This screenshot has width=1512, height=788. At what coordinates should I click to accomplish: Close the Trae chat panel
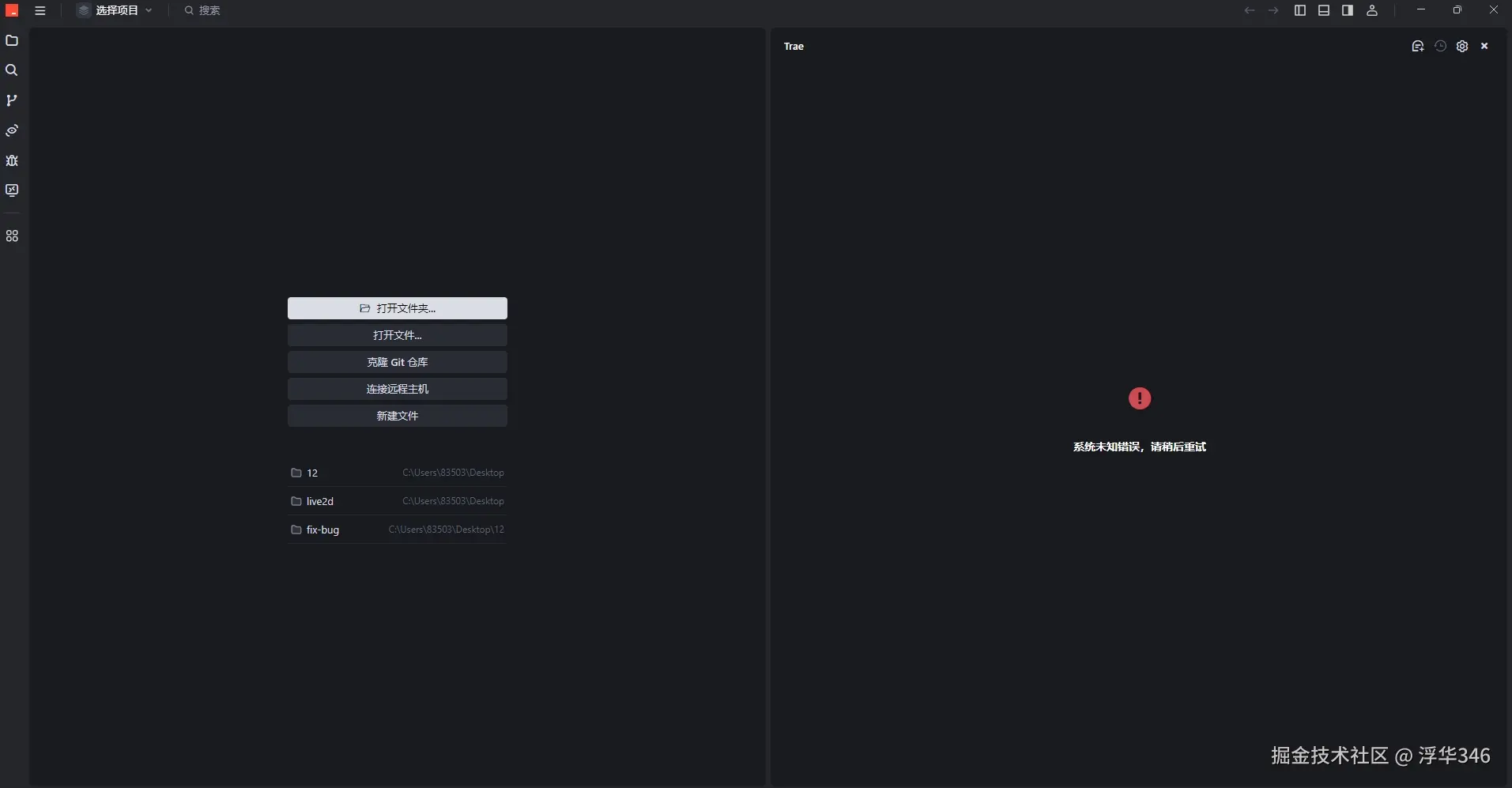pyautogui.click(x=1484, y=47)
